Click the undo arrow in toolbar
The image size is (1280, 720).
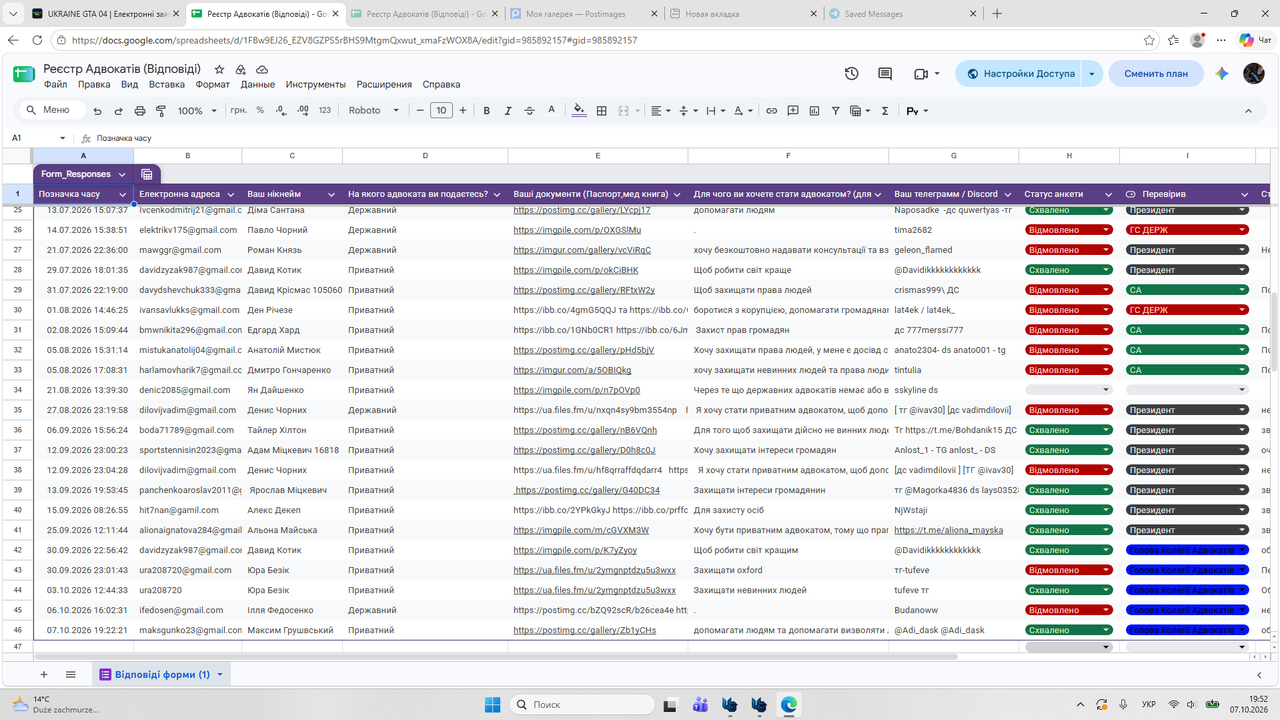coord(97,111)
